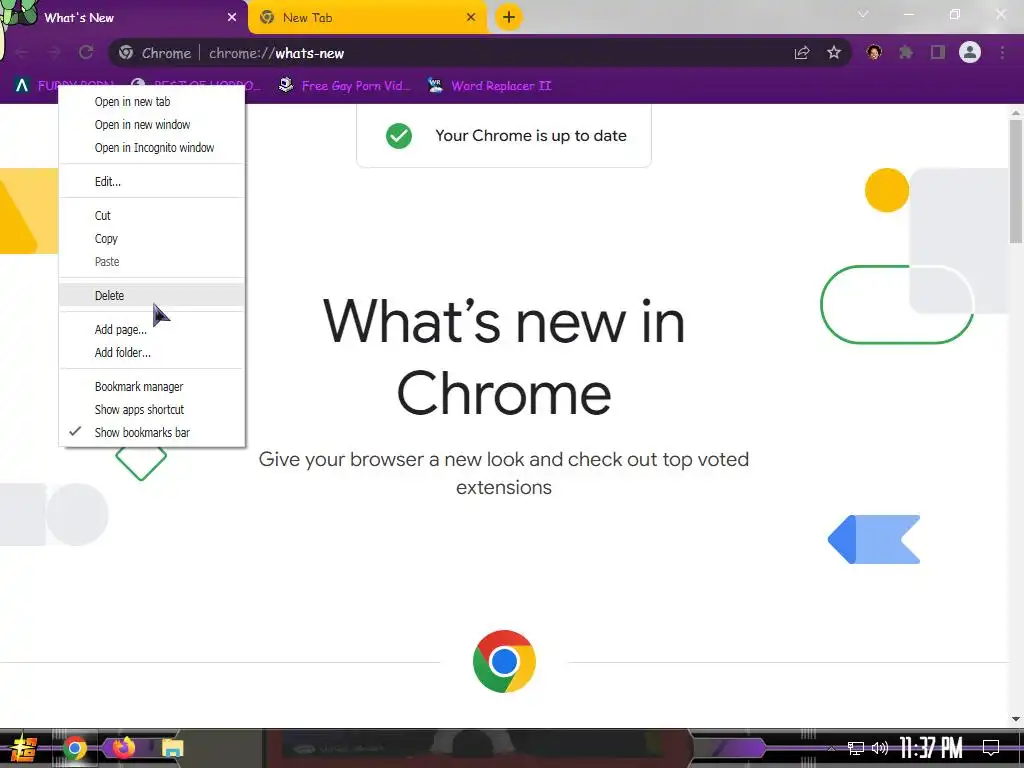Image resolution: width=1024 pixels, height=768 pixels.
Task: Click the vertical scrollbar thumb
Action: coord(1016,181)
